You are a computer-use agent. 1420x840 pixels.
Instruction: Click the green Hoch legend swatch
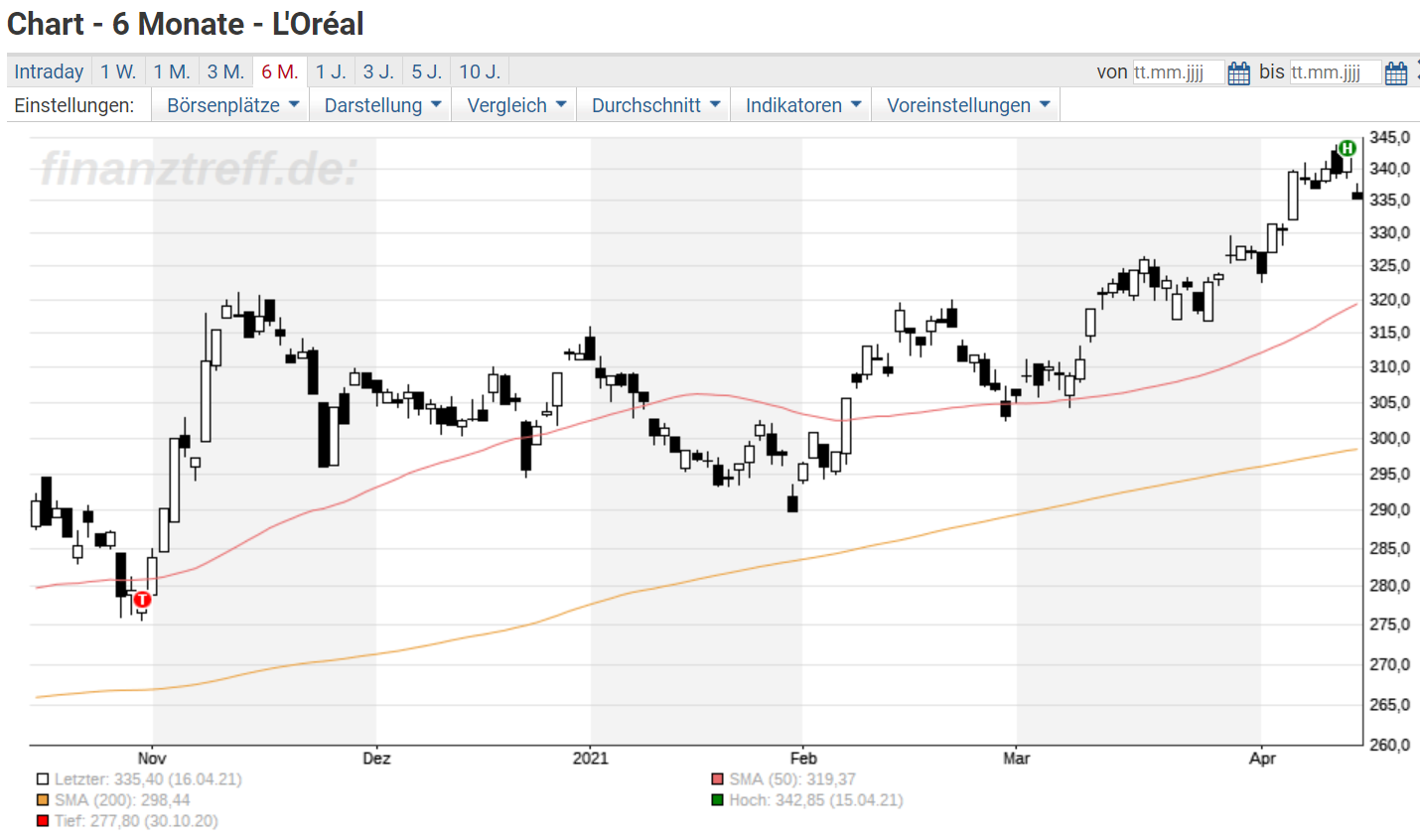coord(718,800)
